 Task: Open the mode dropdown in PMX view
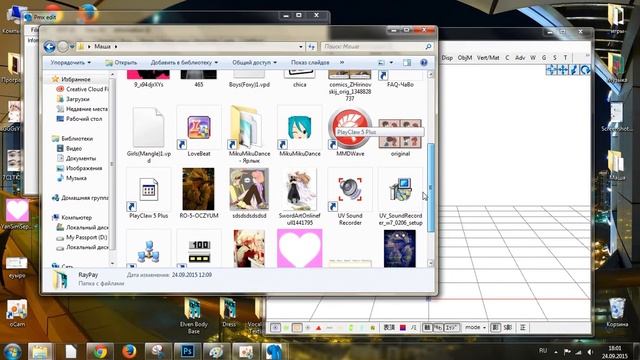[x=476, y=327]
